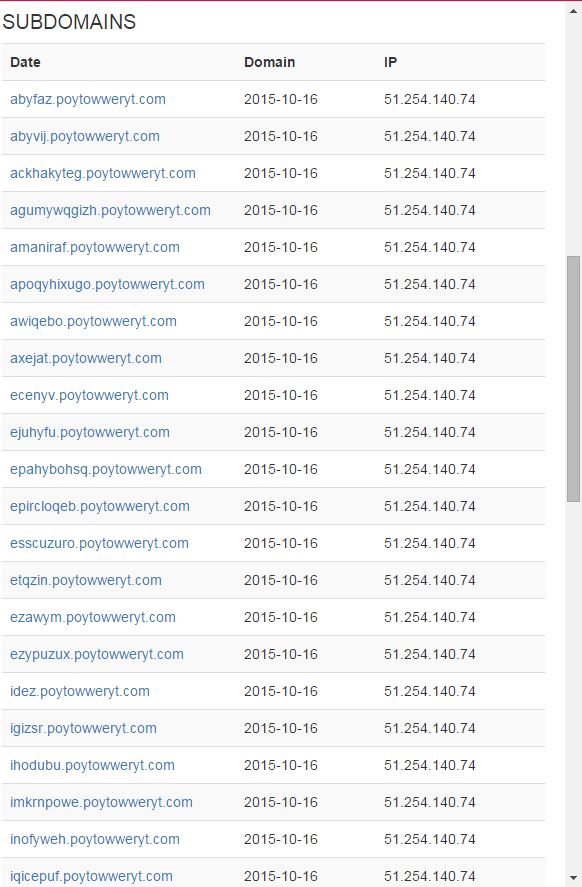Follow the apoqyhixugo.poytowweryt.com link
The image size is (582, 887).
107,284
